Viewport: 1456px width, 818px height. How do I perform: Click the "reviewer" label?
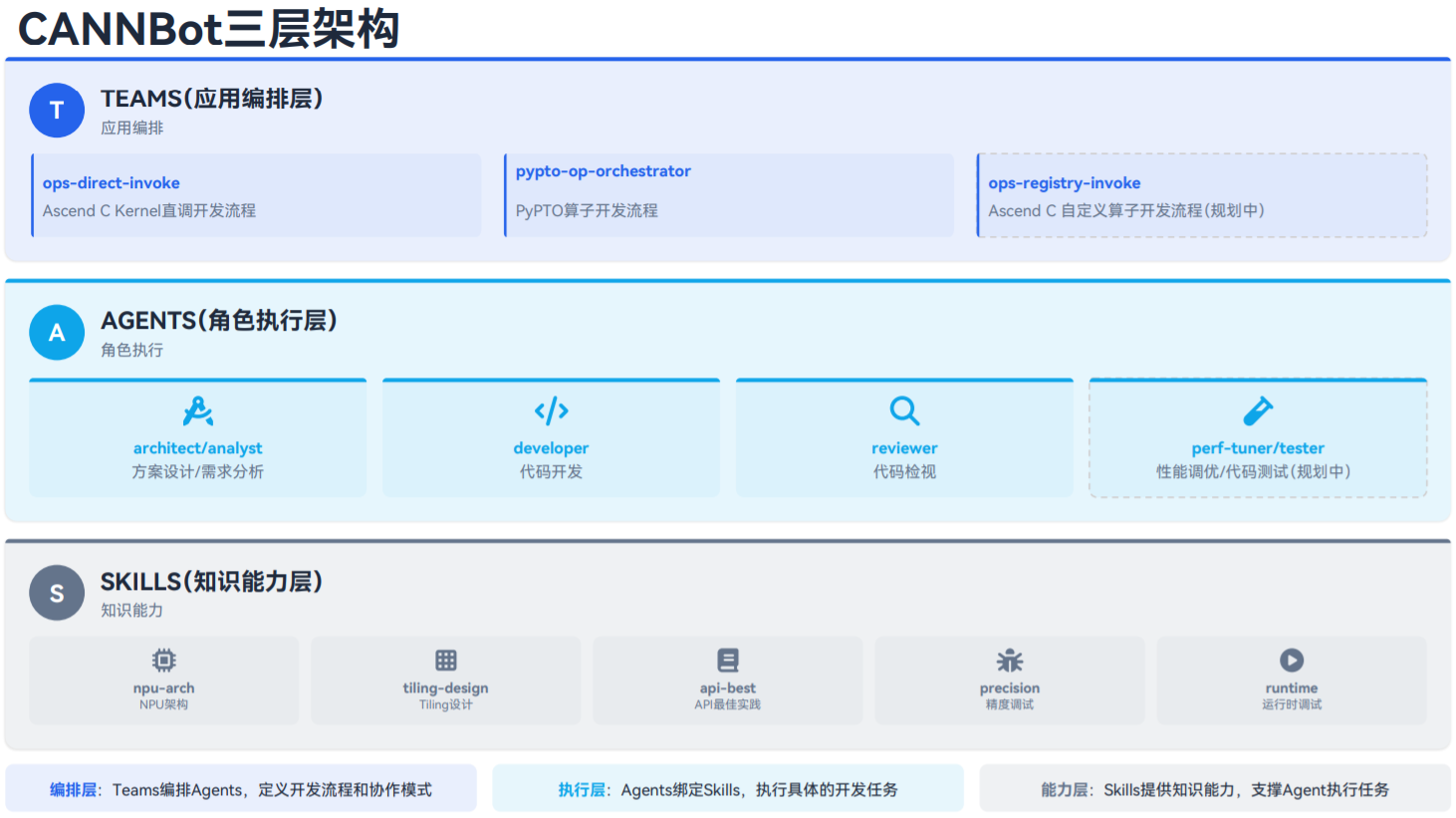(904, 448)
